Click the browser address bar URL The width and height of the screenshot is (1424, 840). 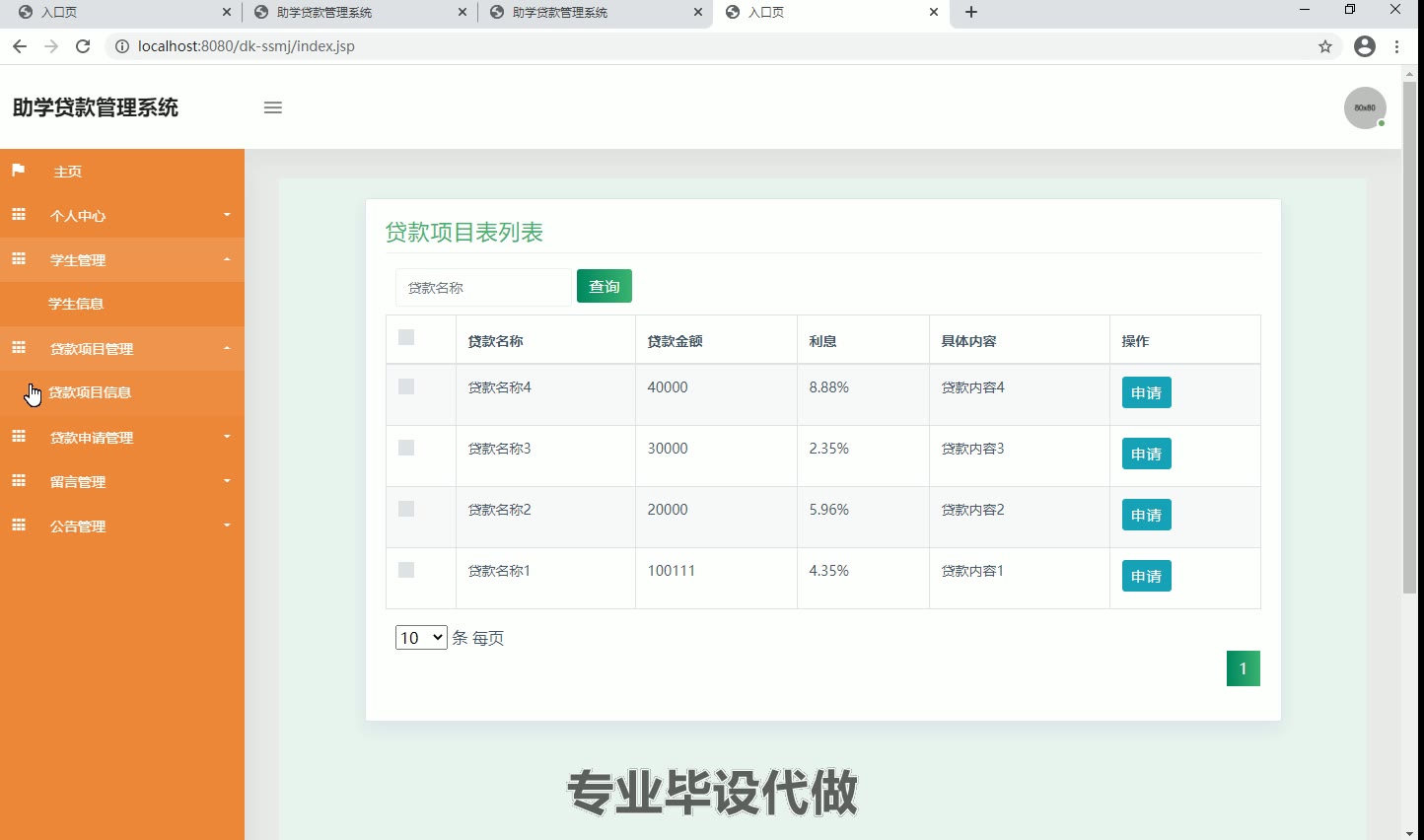[x=247, y=46]
